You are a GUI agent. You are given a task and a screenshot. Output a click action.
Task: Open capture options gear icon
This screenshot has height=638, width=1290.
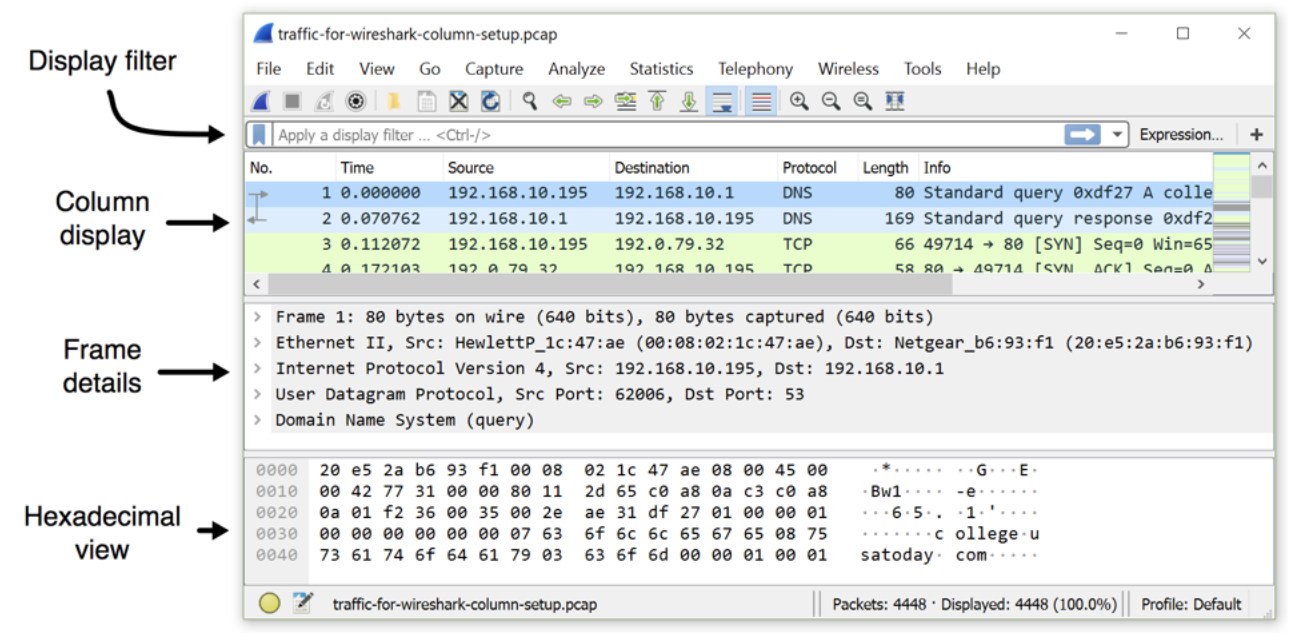tap(355, 101)
